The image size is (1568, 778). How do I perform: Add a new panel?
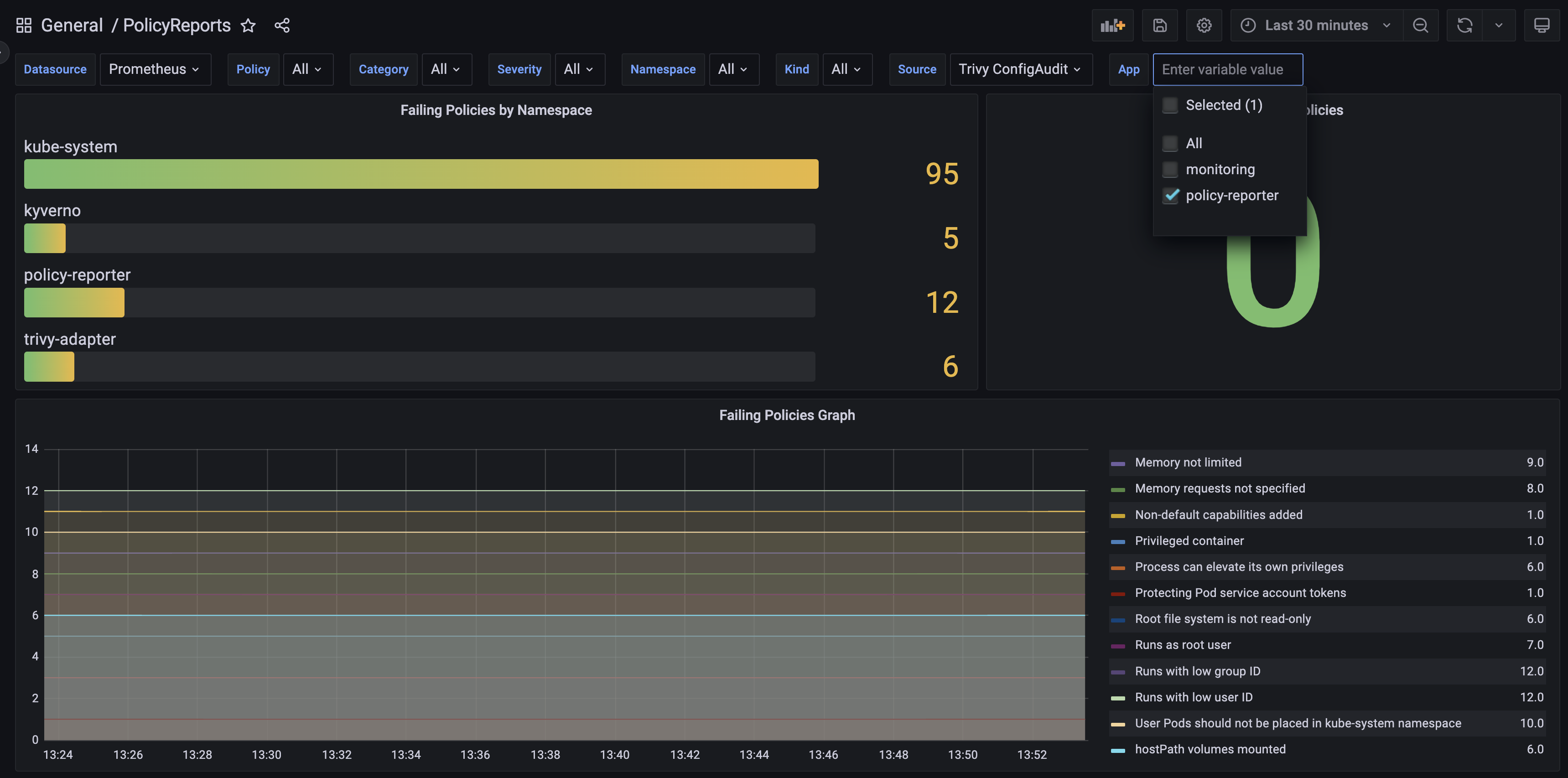point(1113,25)
